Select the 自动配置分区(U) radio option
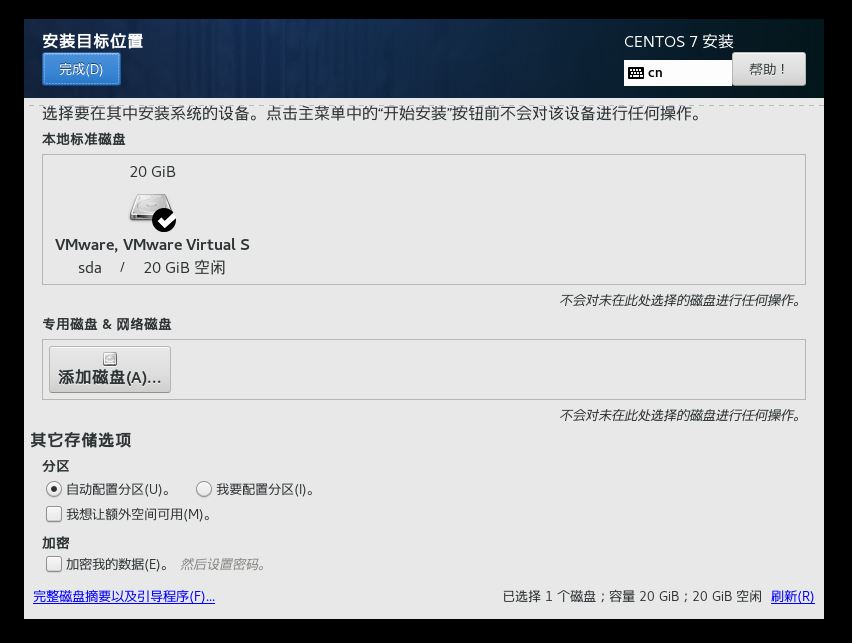This screenshot has width=852, height=643. click(x=54, y=489)
